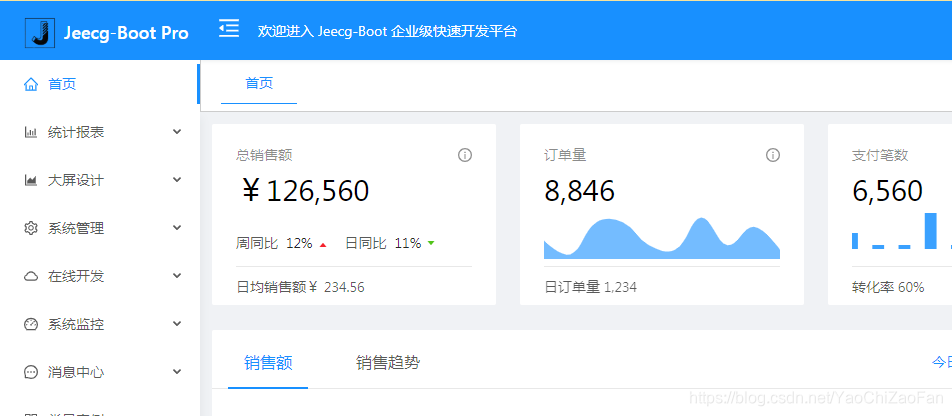This screenshot has width=952, height=416.
Task: Click the dashboard gauge icon beside 系统监控
Action: click(30, 324)
